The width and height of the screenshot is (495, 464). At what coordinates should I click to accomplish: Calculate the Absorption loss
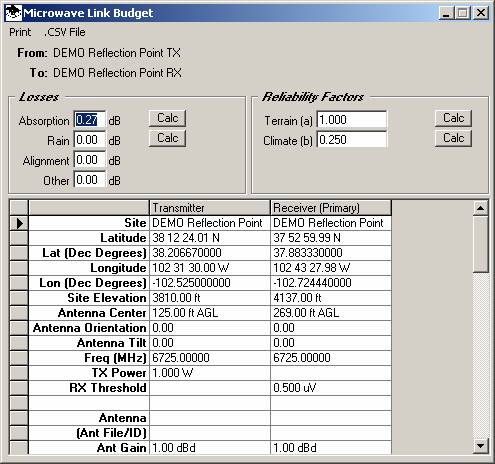pyautogui.click(x=167, y=118)
